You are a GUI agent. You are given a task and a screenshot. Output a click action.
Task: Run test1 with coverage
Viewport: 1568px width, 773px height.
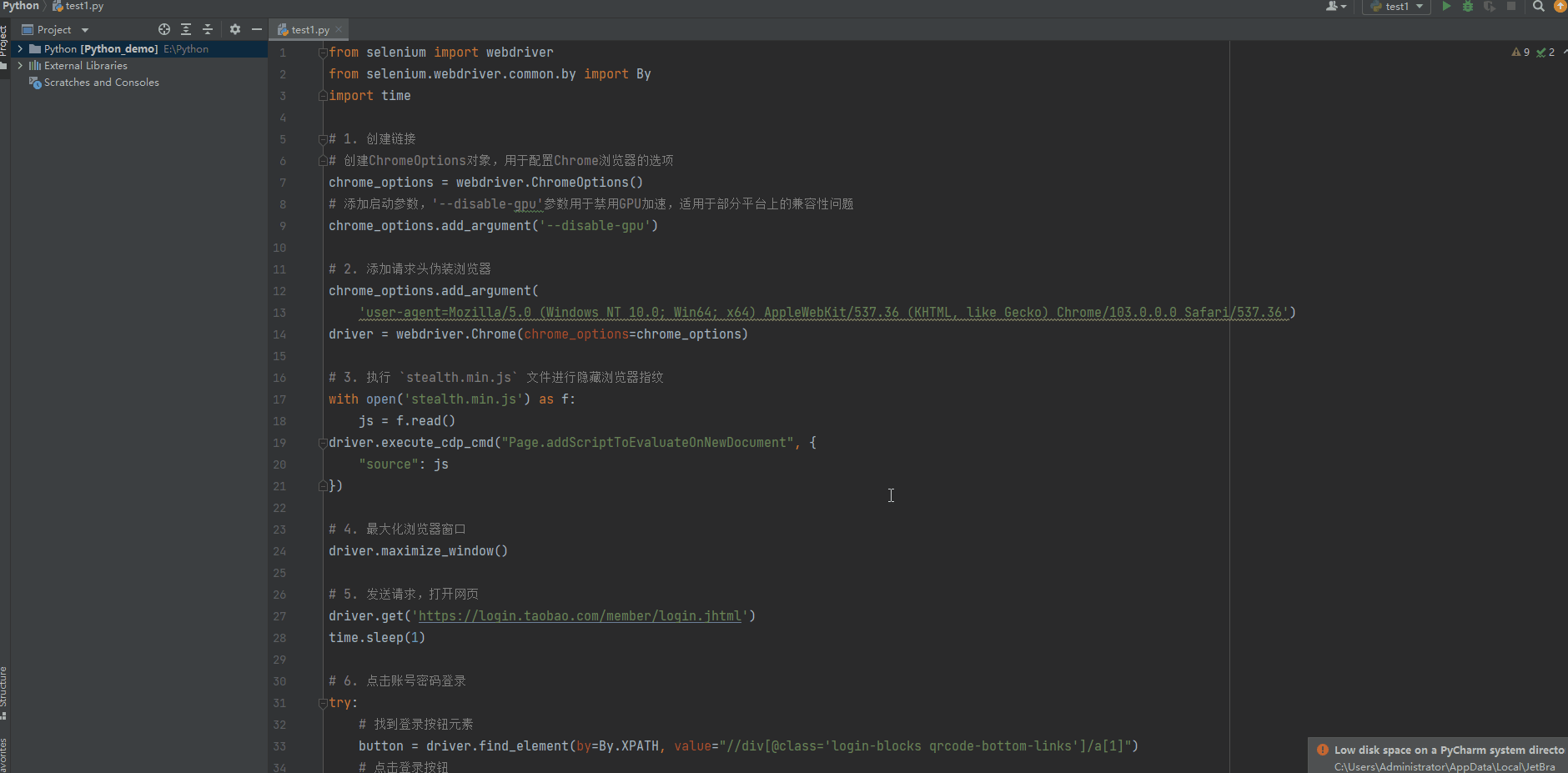click(x=1490, y=6)
